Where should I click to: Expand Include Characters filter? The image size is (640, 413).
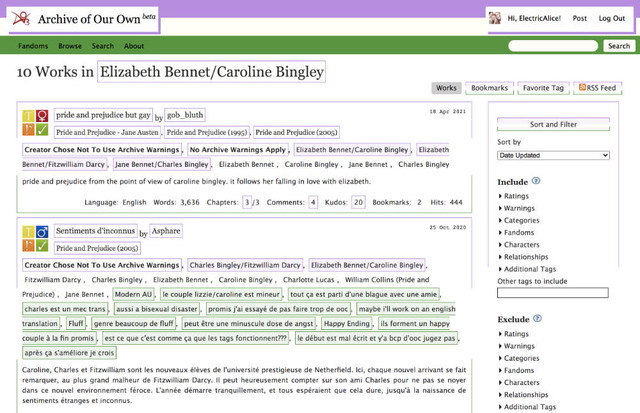coord(519,245)
